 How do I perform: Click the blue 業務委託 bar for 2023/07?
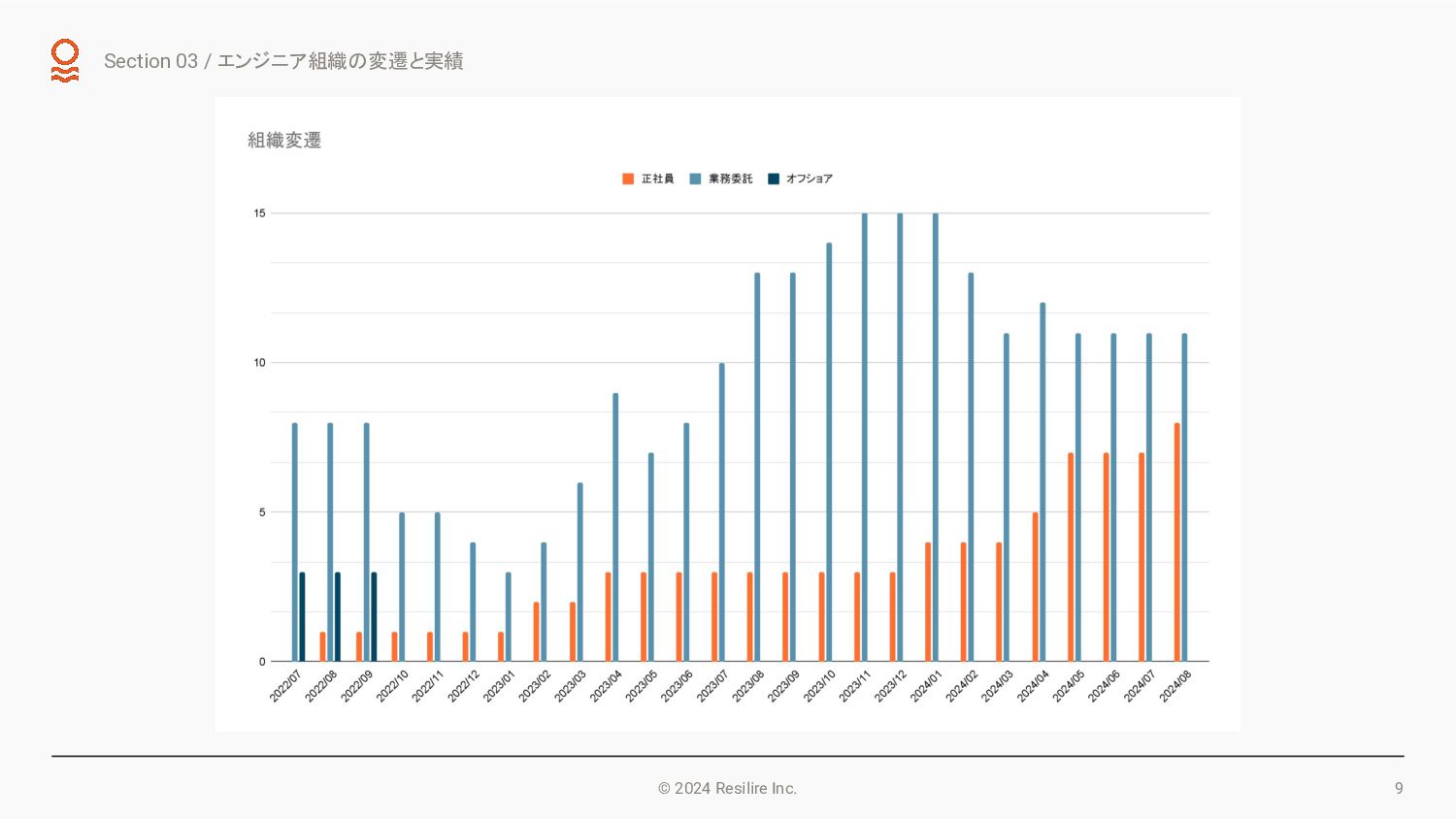point(722,512)
